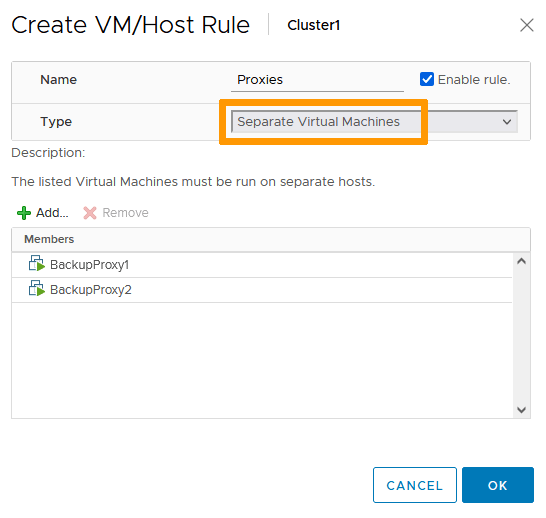Click the chevron arrow of Type dropdown
546x518 pixels.
pos(507,122)
